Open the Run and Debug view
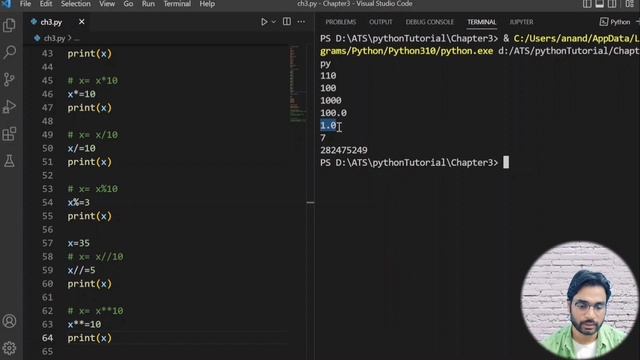Screen dimensions: 640x360 9,107
